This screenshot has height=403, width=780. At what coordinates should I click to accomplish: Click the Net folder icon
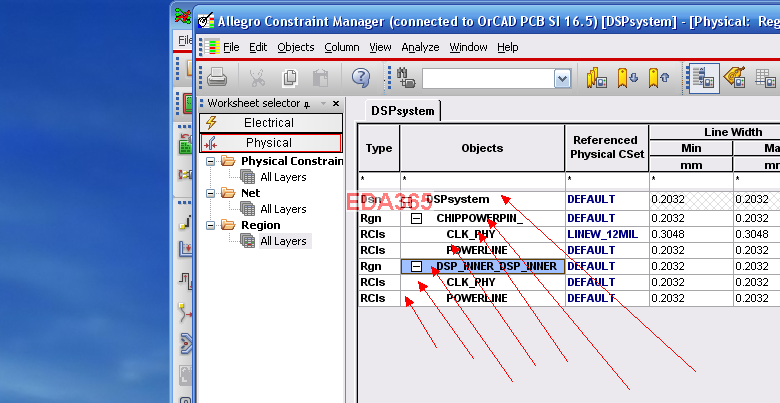(228, 193)
